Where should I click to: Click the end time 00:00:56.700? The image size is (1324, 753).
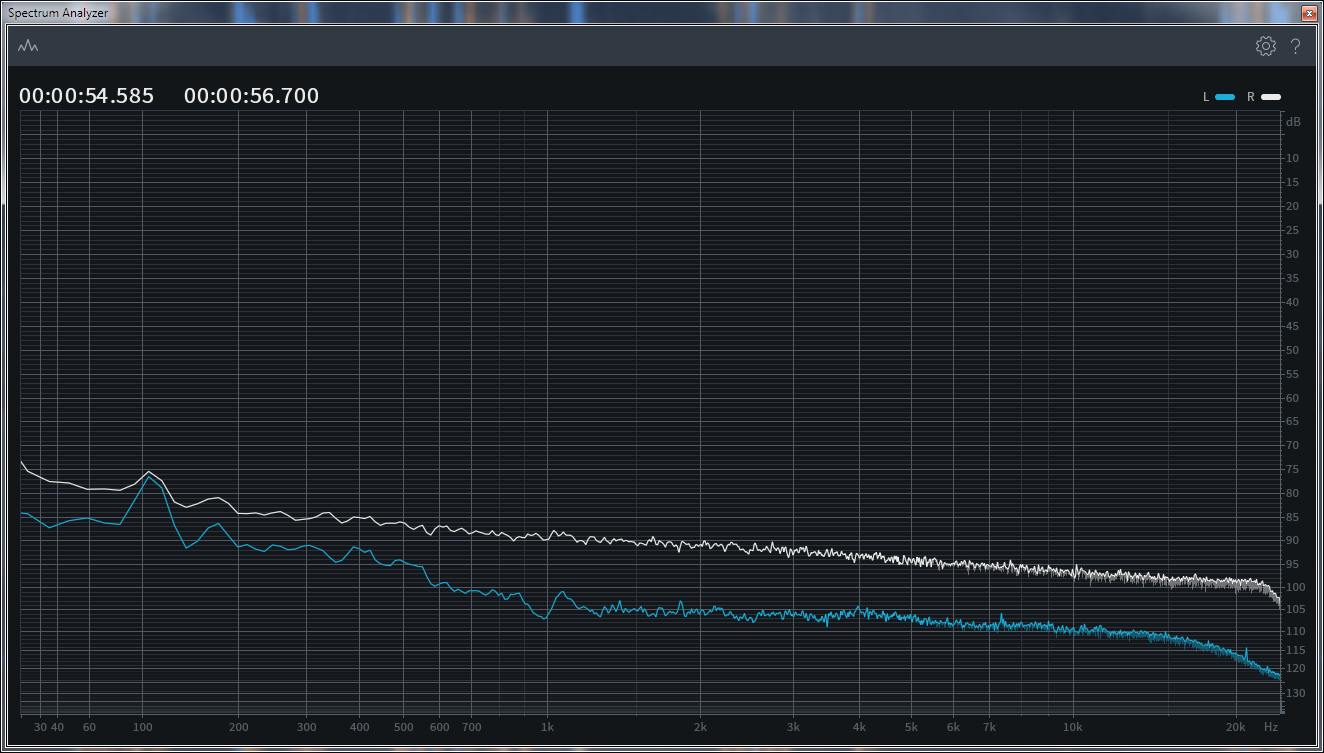[x=252, y=96]
